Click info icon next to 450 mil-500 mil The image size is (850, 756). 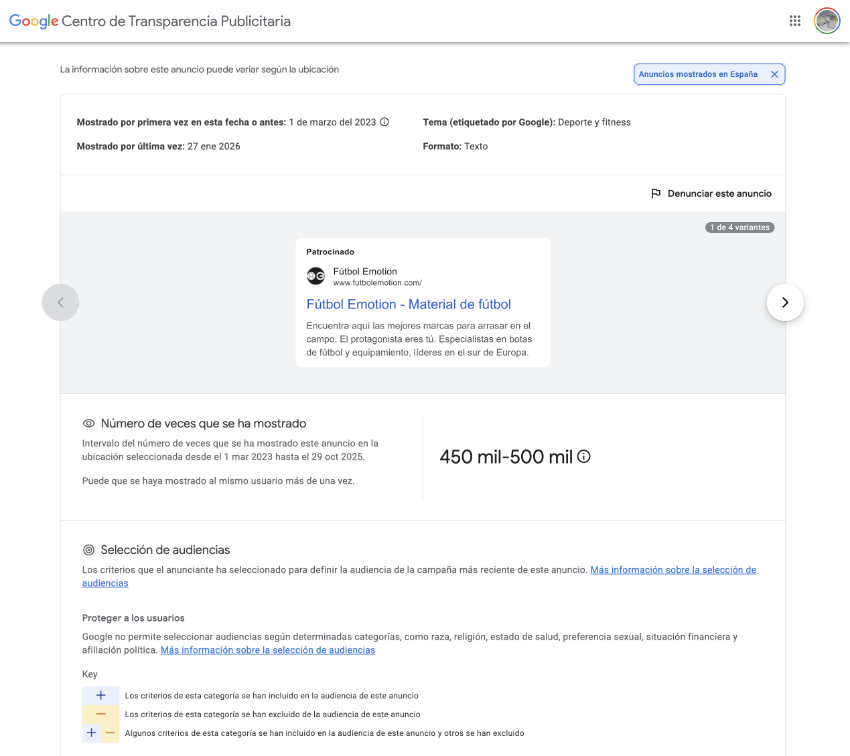pyautogui.click(x=584, y=457)
